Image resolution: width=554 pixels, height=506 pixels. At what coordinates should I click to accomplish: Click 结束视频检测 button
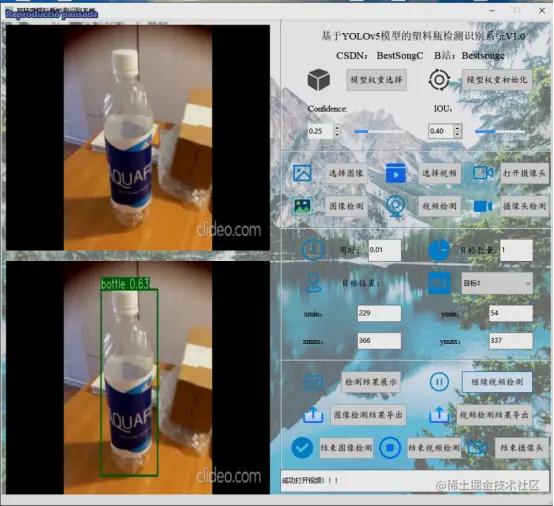[x=434, y=448]
